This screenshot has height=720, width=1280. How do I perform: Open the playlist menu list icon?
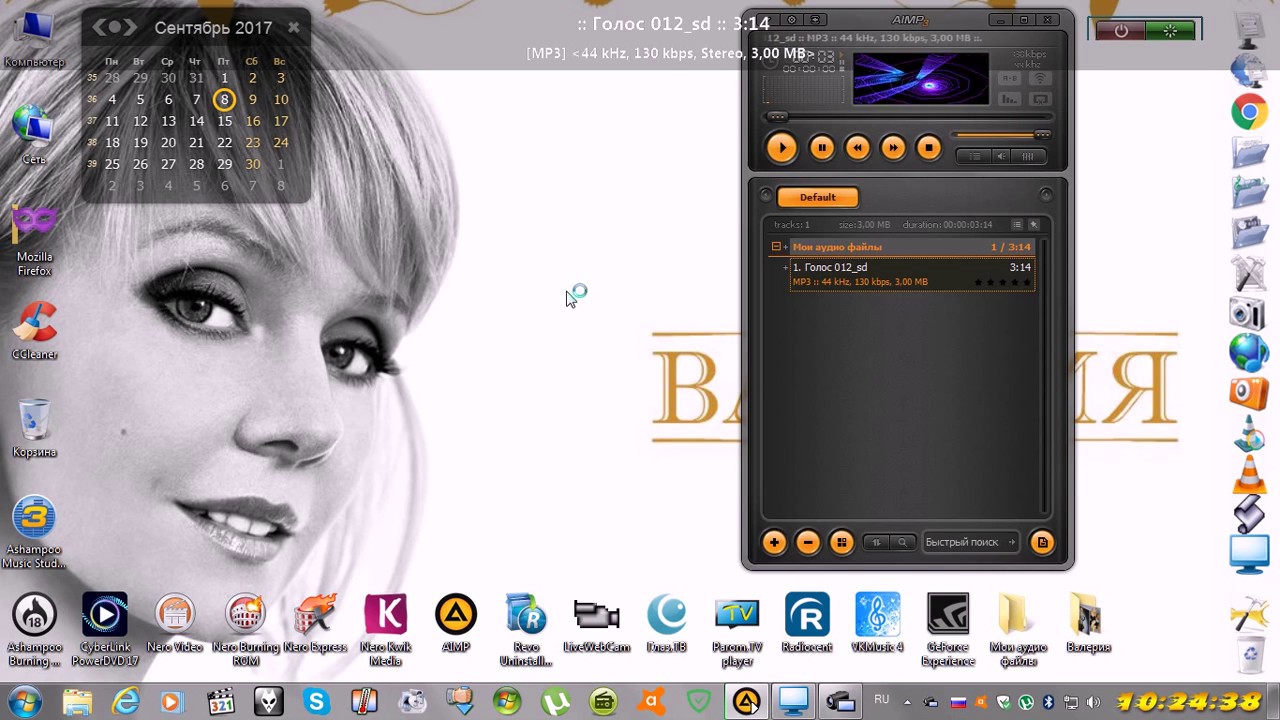pyautogui.click(x=1017, y=225)
